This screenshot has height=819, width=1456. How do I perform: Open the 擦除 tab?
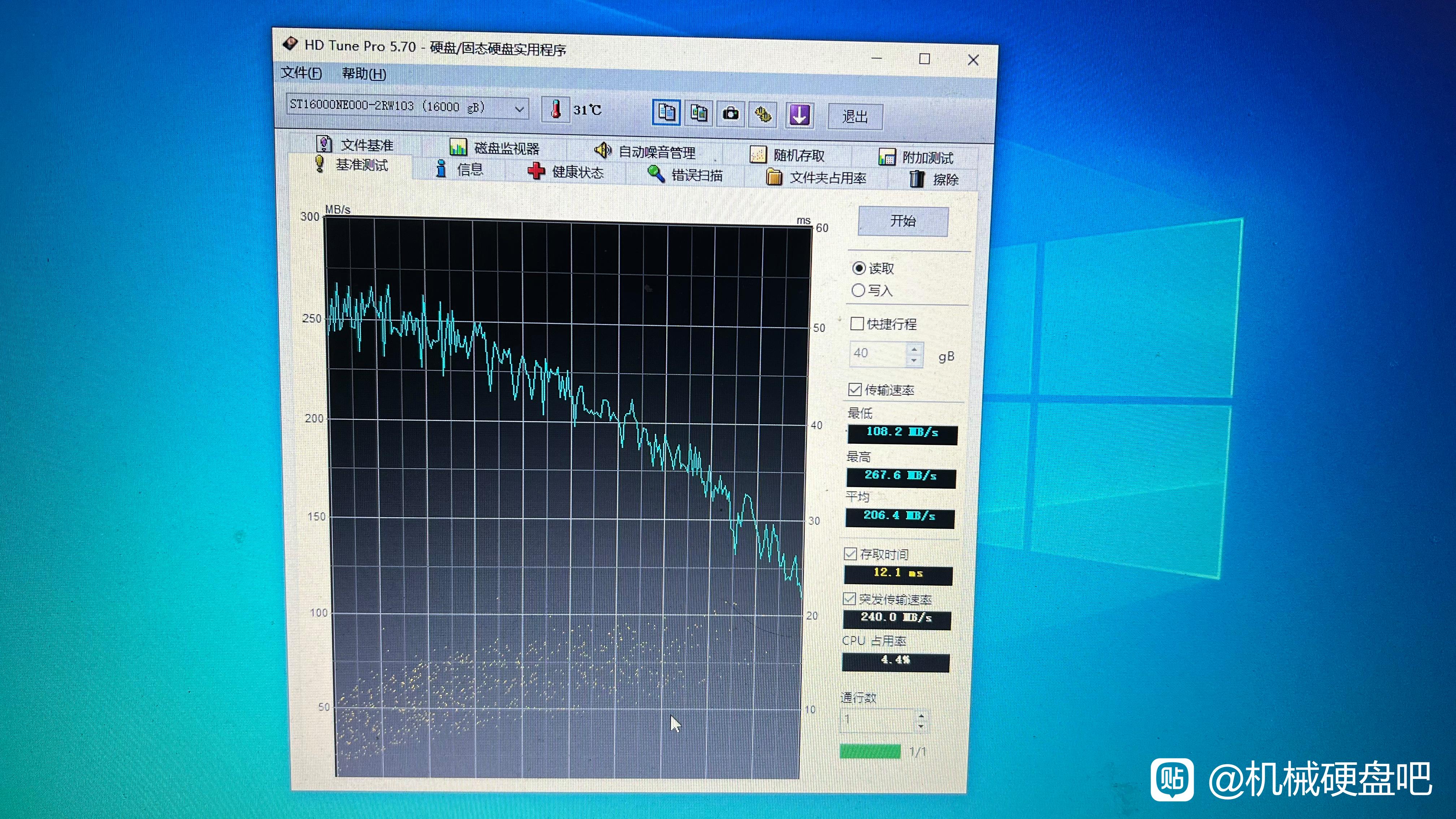[934, 179]
